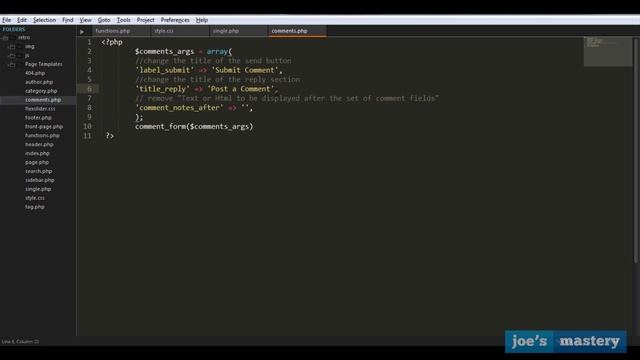Viewport: 640px width, 360px height.
Task: Click line number 11 in the gutter
Action: (87, 136)
